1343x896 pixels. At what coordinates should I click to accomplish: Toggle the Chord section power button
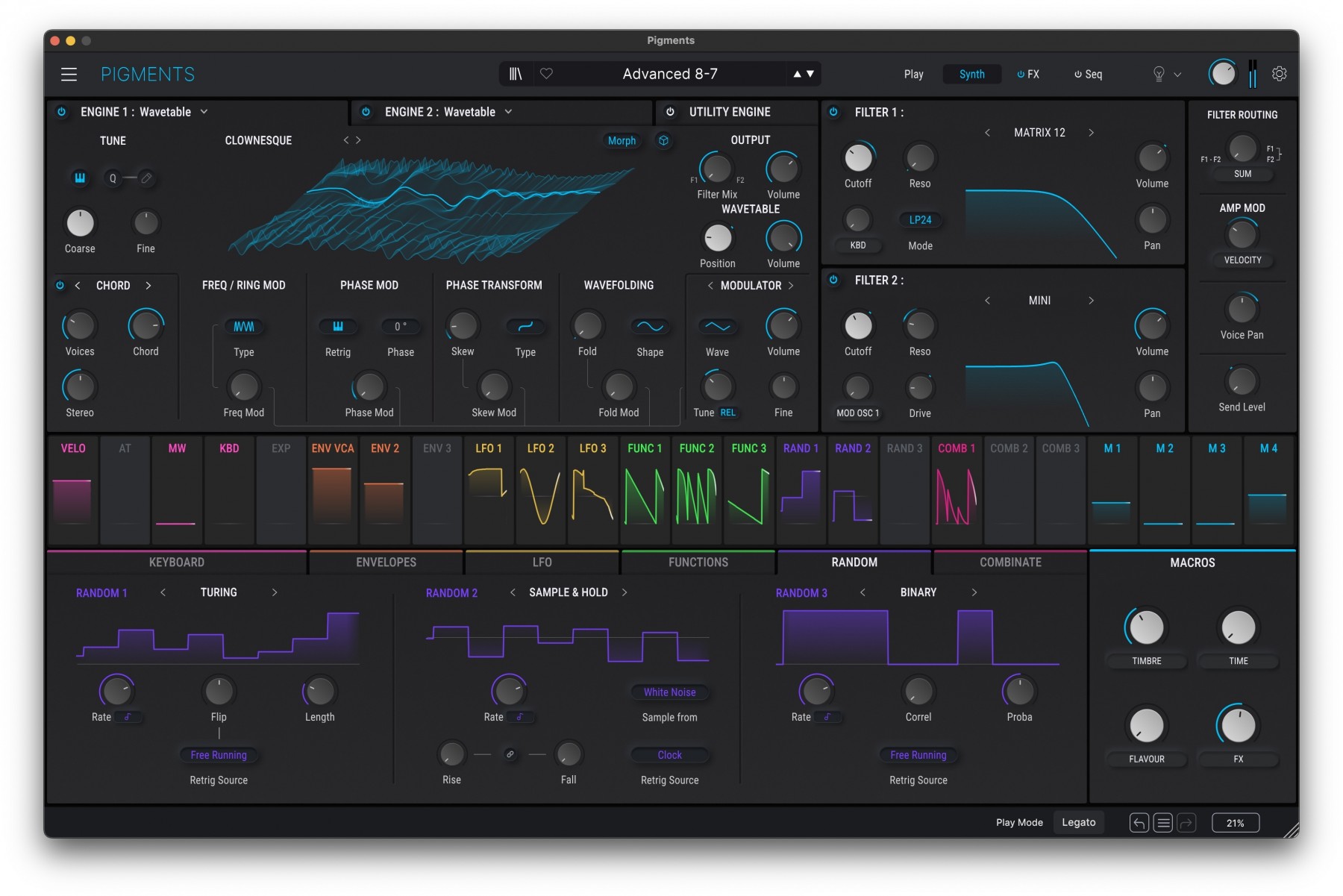pyautogui.click(x=60, y=285)
